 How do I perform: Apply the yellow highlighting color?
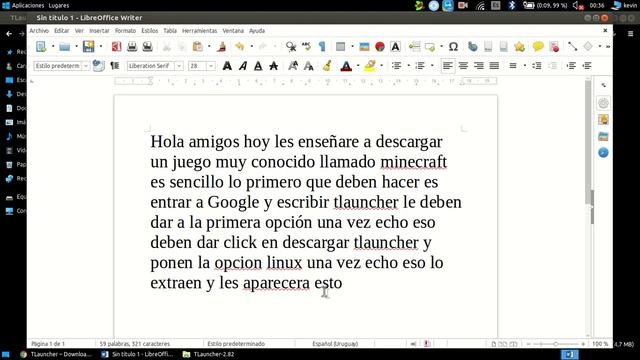(369, 66)
